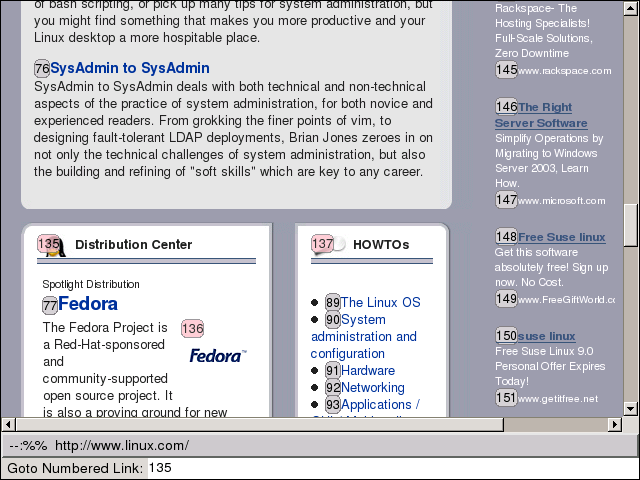Open the Fedora distribution link
Viewport: 640px width, 480px height.
tap(88, 304)
